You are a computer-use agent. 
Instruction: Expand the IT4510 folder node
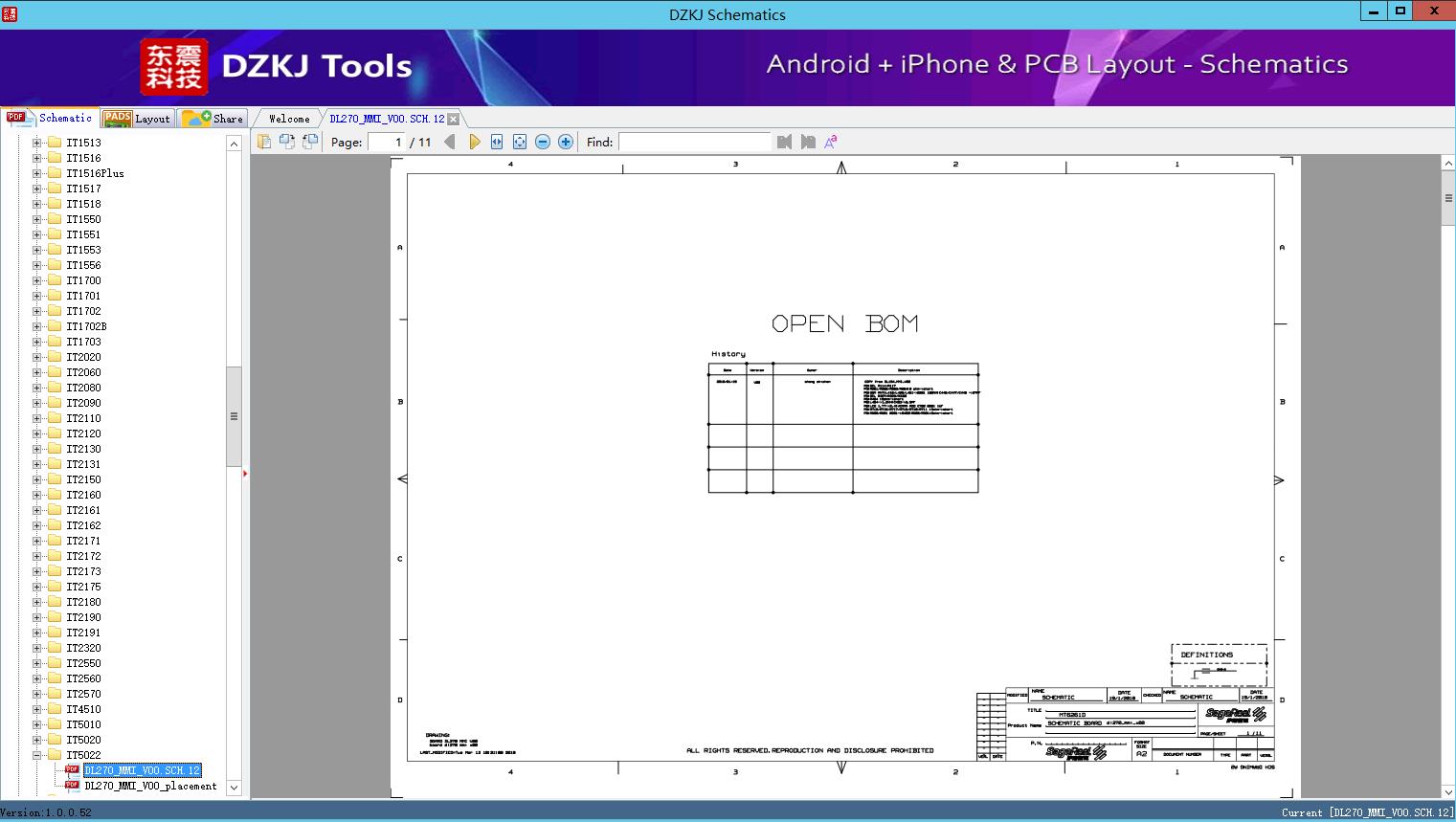pos(36,709)
